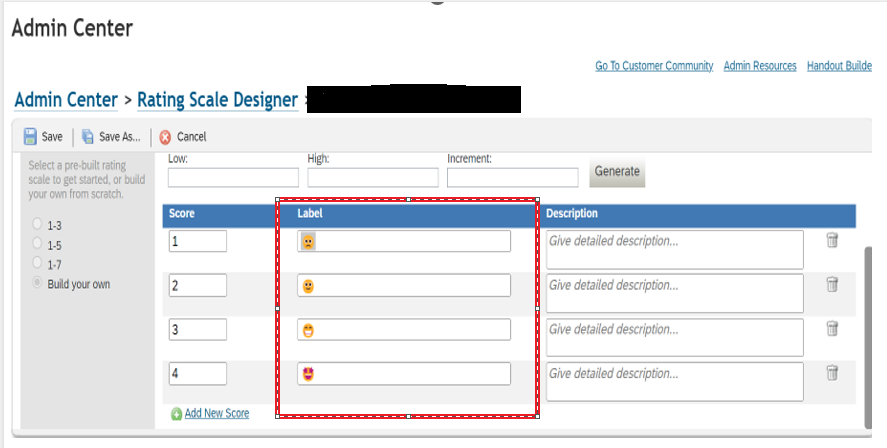Select the 1-5 rating scale radio button
Screen dimensions: 887x448
[37, 243]
